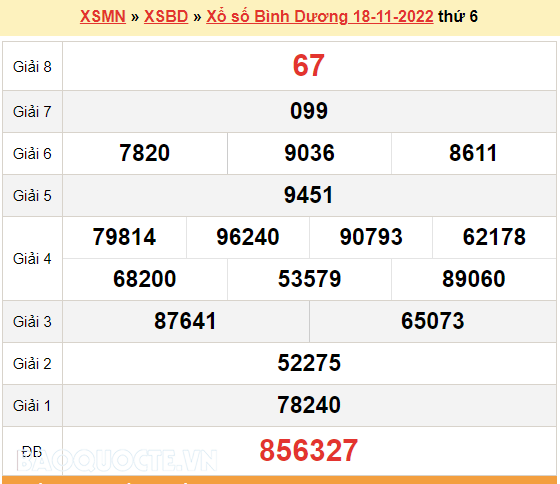Click the Giải 6 number 7820

click(x=144, y=153)
